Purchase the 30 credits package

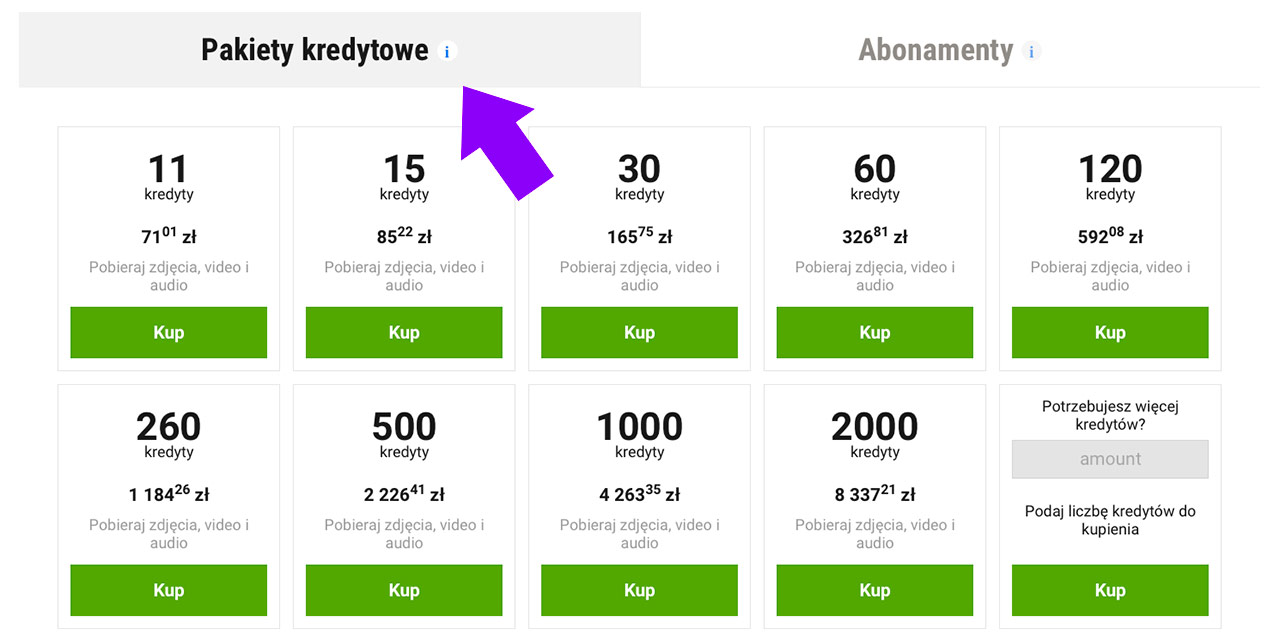tap(639, 332)
